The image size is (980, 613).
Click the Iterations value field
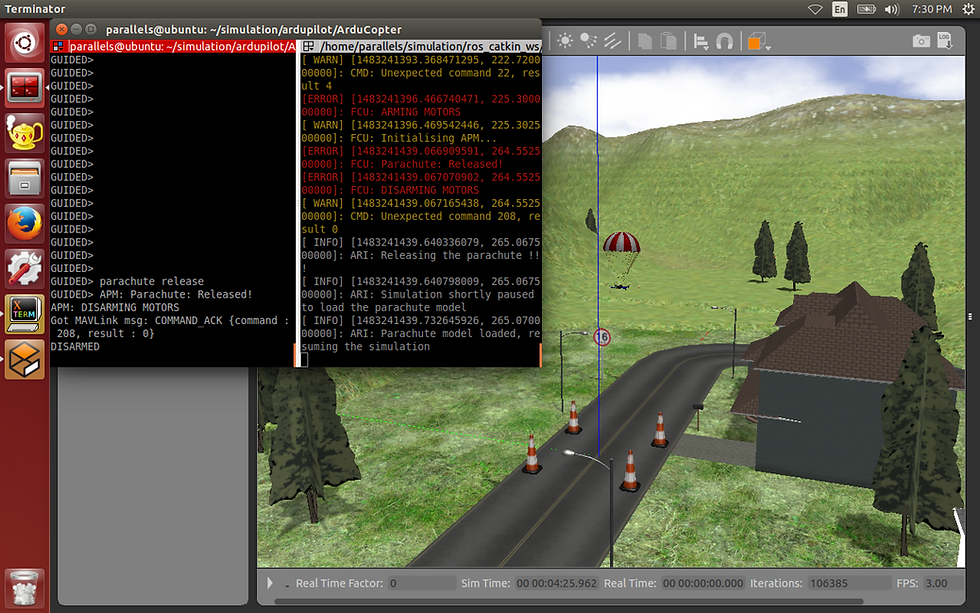pyautogui.click(x=849, y=583)
